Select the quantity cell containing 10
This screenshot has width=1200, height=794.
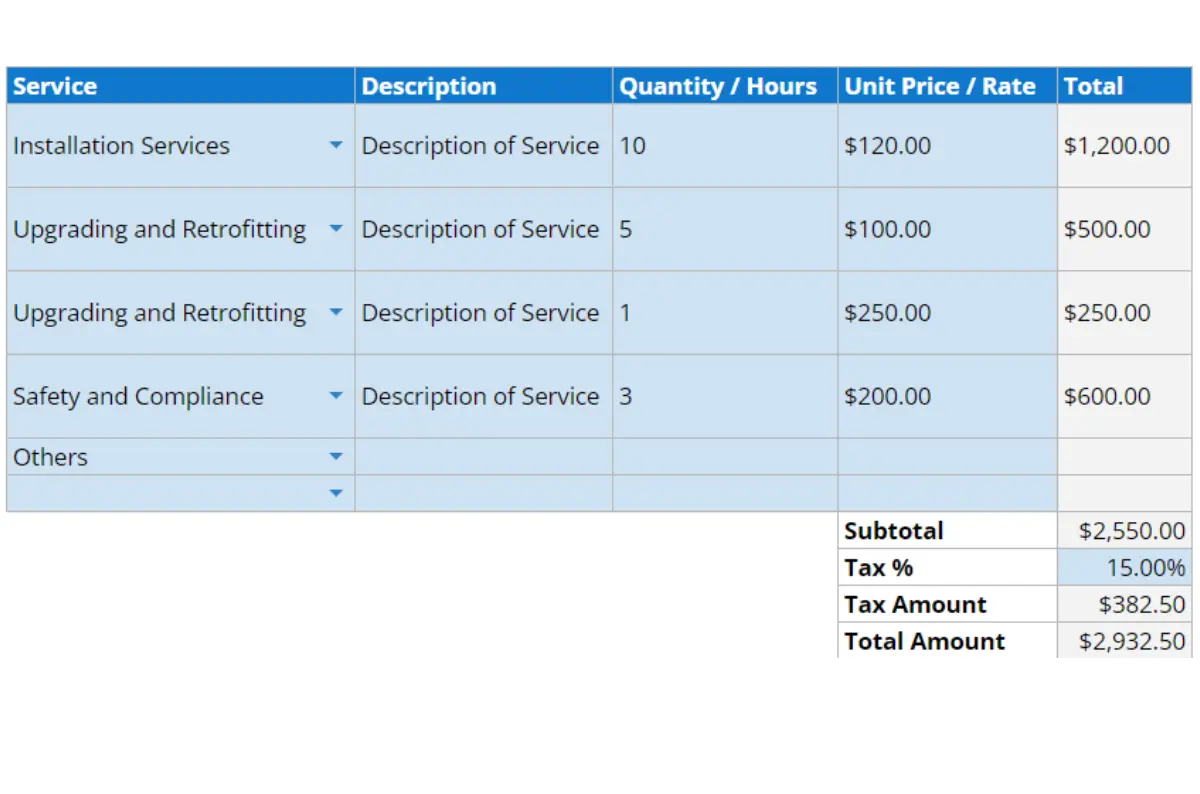click(724, 146)
